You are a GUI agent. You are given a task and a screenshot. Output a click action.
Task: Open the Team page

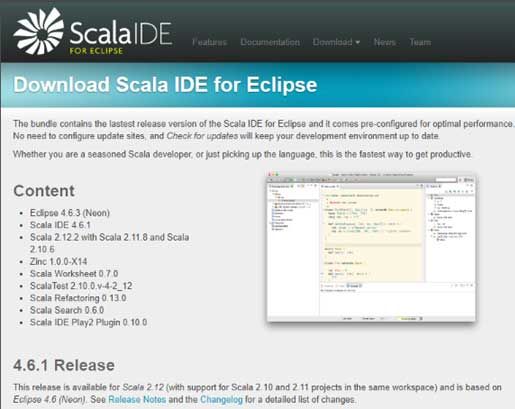[420, 42]
